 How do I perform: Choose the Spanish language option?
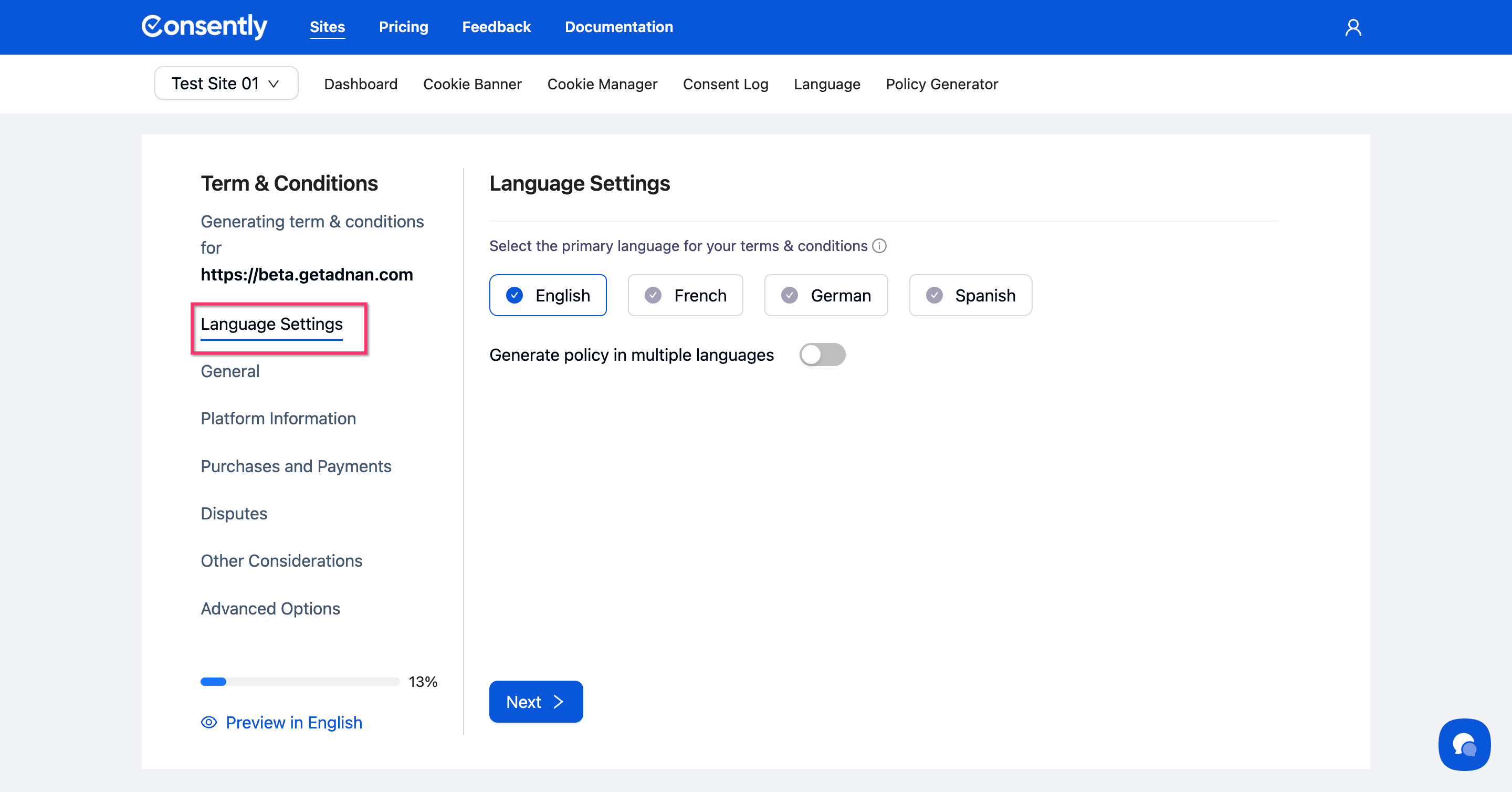tap(970, 295)
